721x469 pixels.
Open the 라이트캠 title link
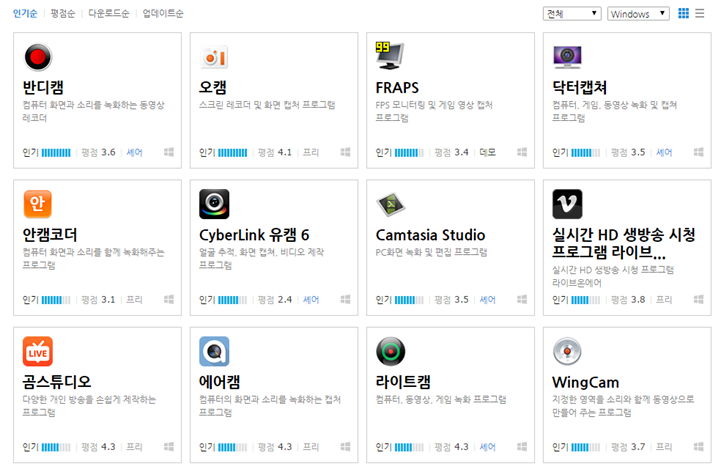coord(403,382)
